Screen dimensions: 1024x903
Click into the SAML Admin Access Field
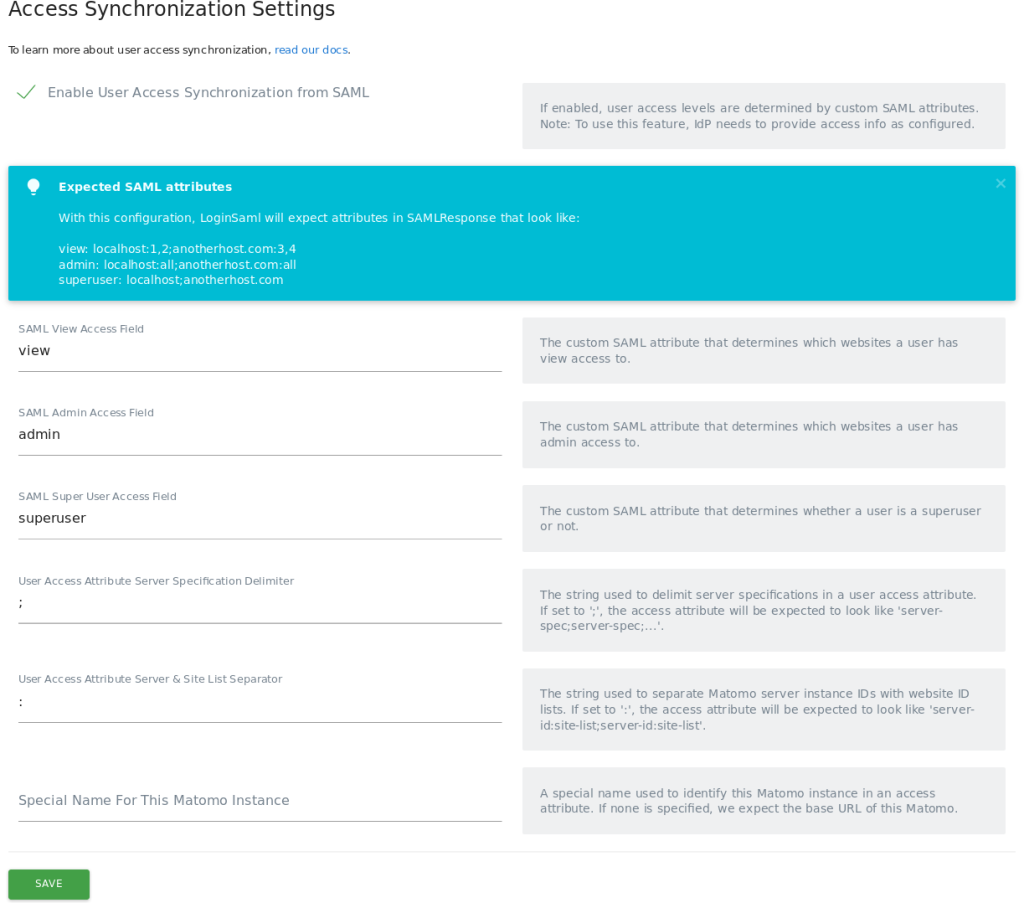pyautogui.click(x=259, y=435)
